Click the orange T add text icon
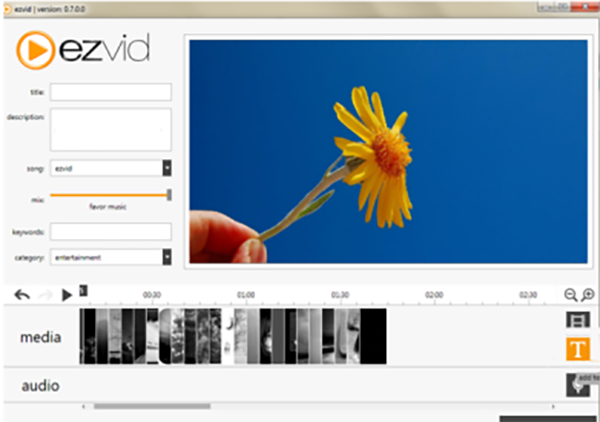The image size is (600, 422). (x=578, y=349)
